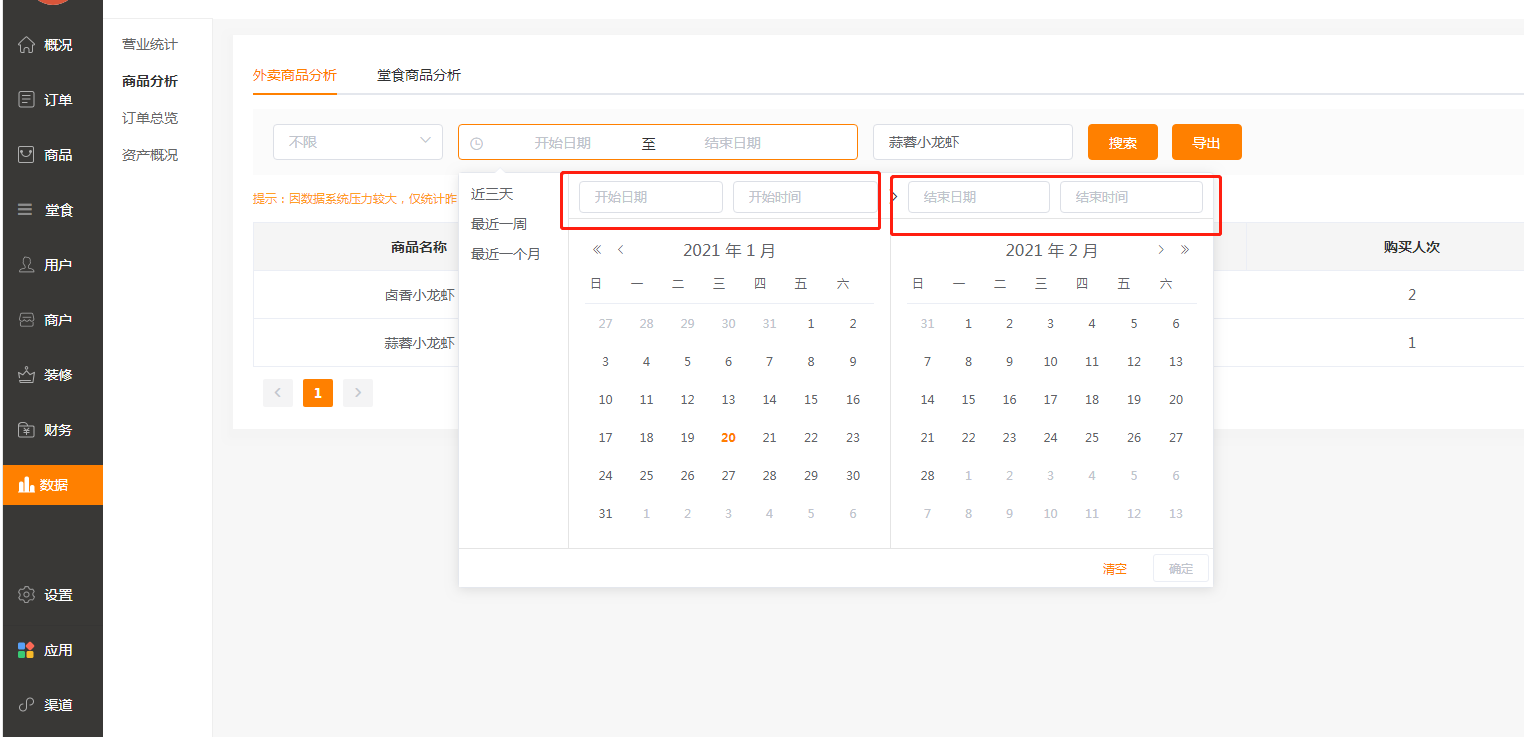Click the 2021 年 1 月 header label

729,250
